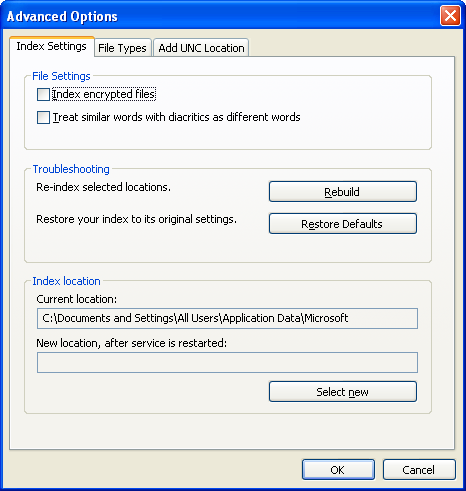The height and width of the screenshot is (491, 466).
Task: Choose Select new for index location
Action: (343, 392)
